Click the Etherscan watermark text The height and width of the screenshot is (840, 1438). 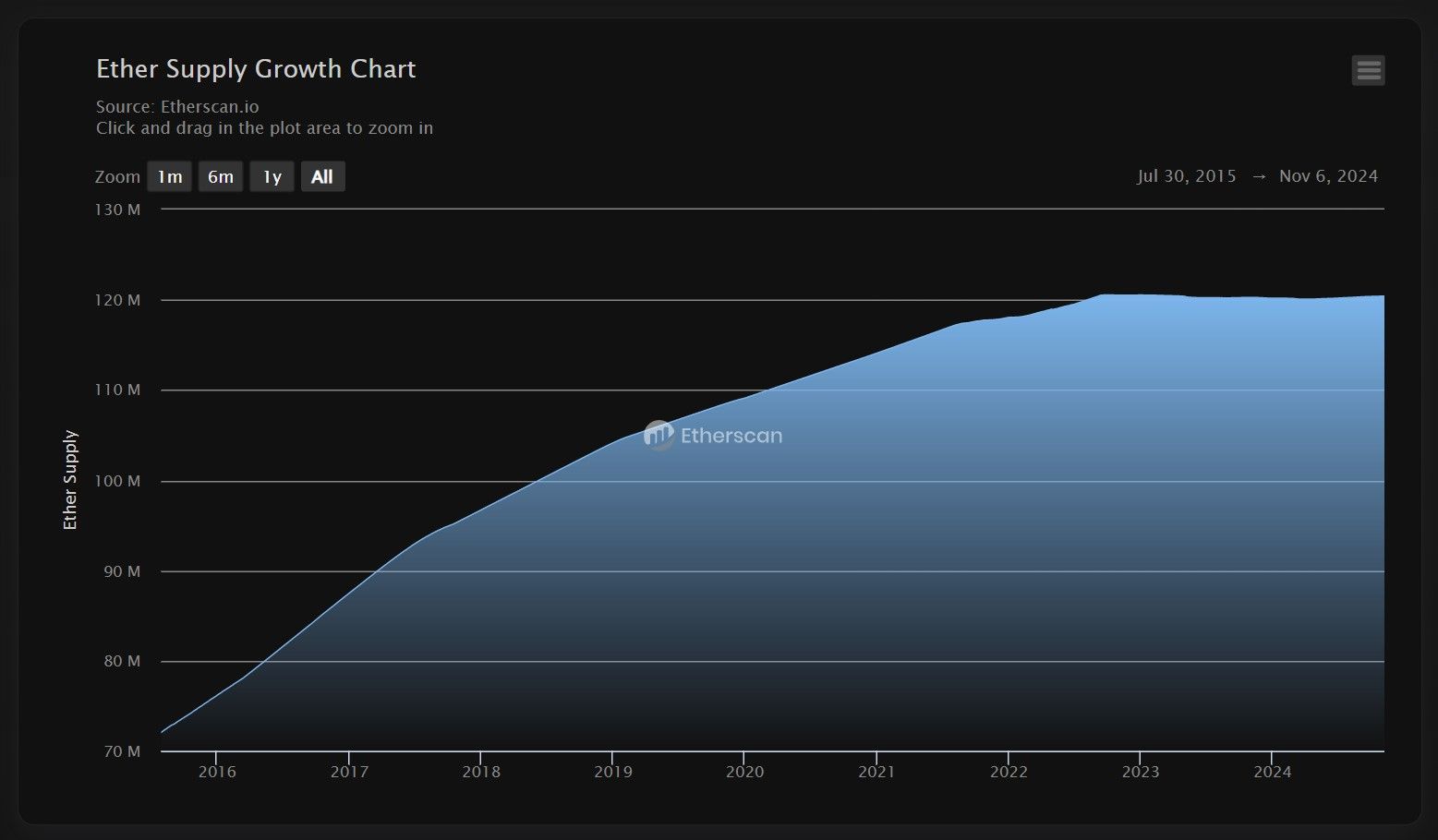(731, 436)
